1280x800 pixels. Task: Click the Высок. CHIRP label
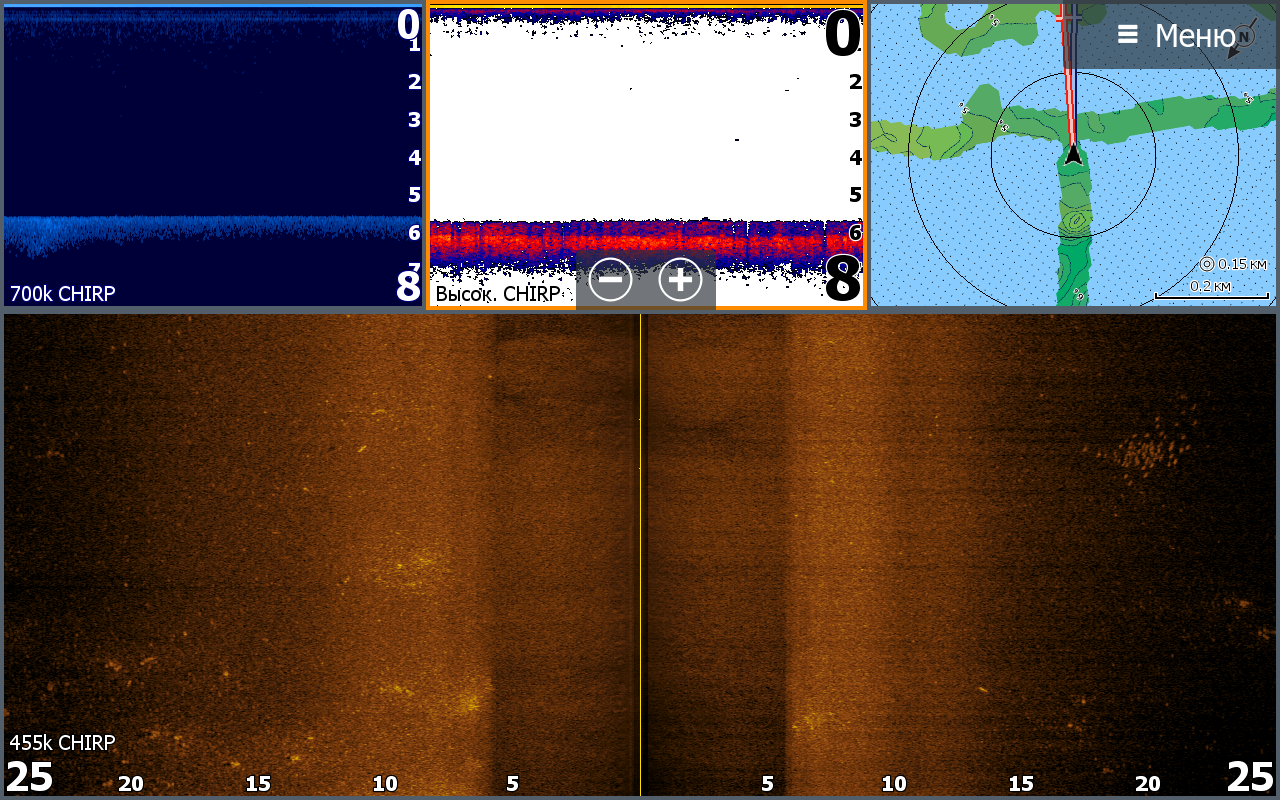click(x=497, y=294)
